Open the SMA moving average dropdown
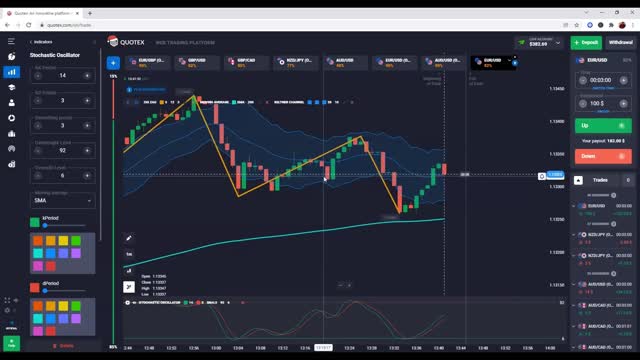The image size is (640, 360). click(x=62, y=200)
